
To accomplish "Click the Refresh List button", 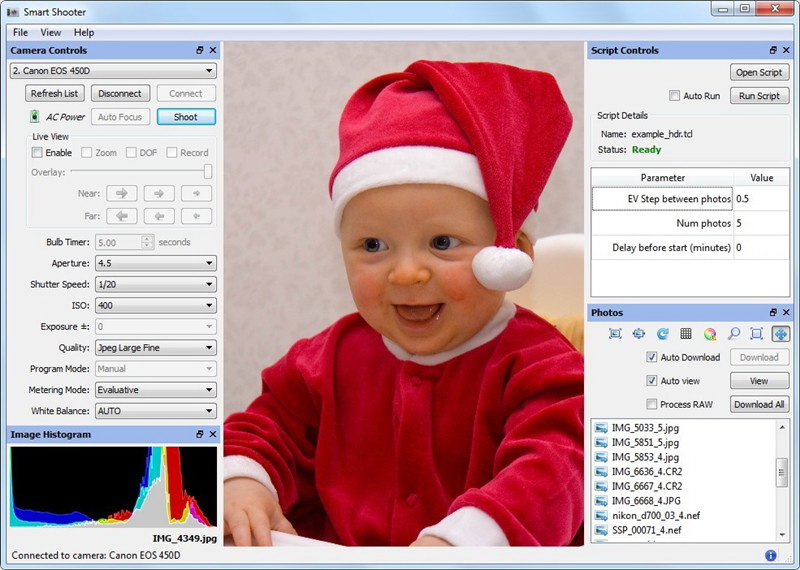I will coord(55,93).
